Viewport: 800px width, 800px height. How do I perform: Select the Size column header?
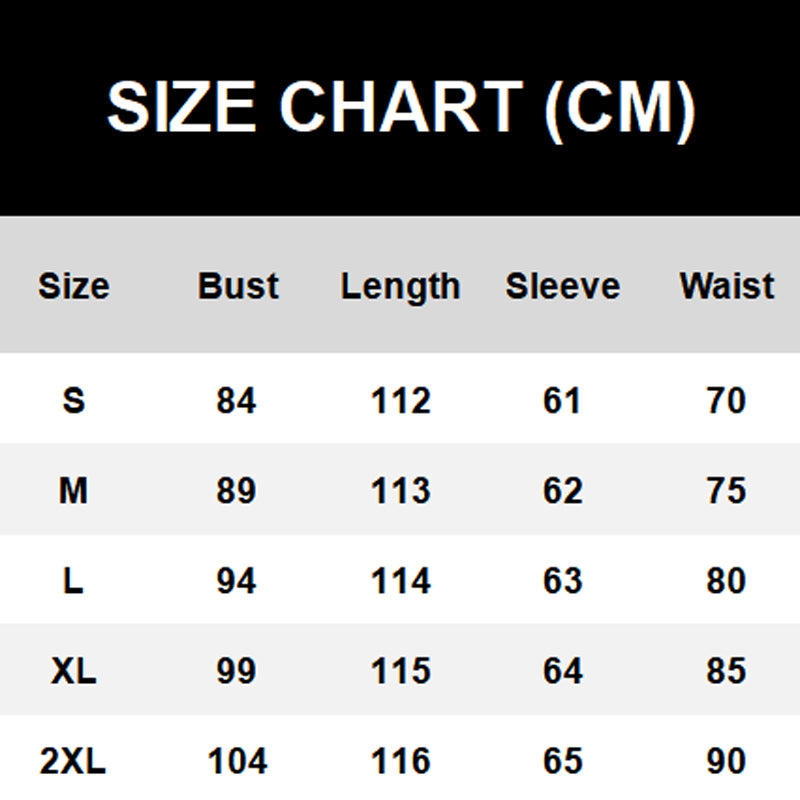click(73, 287)
